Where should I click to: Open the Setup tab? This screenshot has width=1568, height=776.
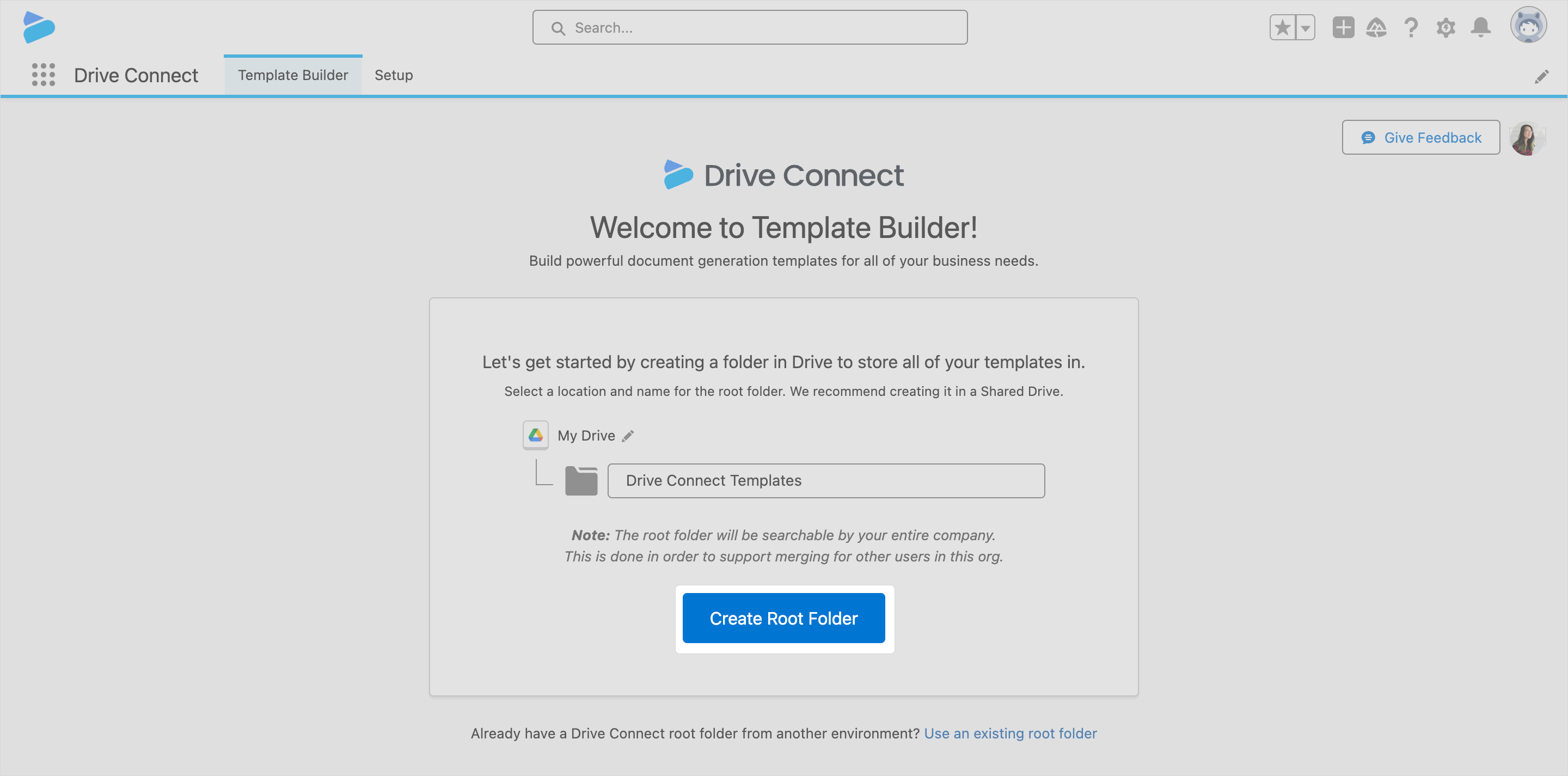(x=393, y=75)
